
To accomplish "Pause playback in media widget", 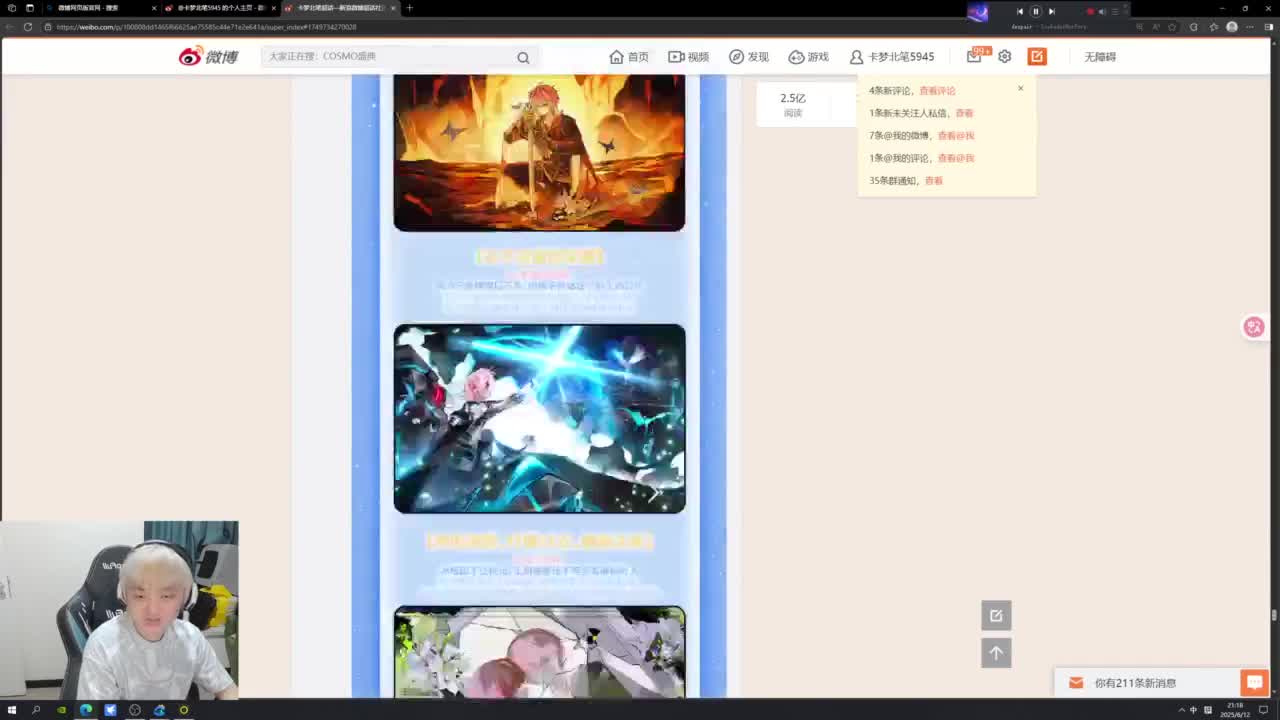I will (x=1036, y=11).
